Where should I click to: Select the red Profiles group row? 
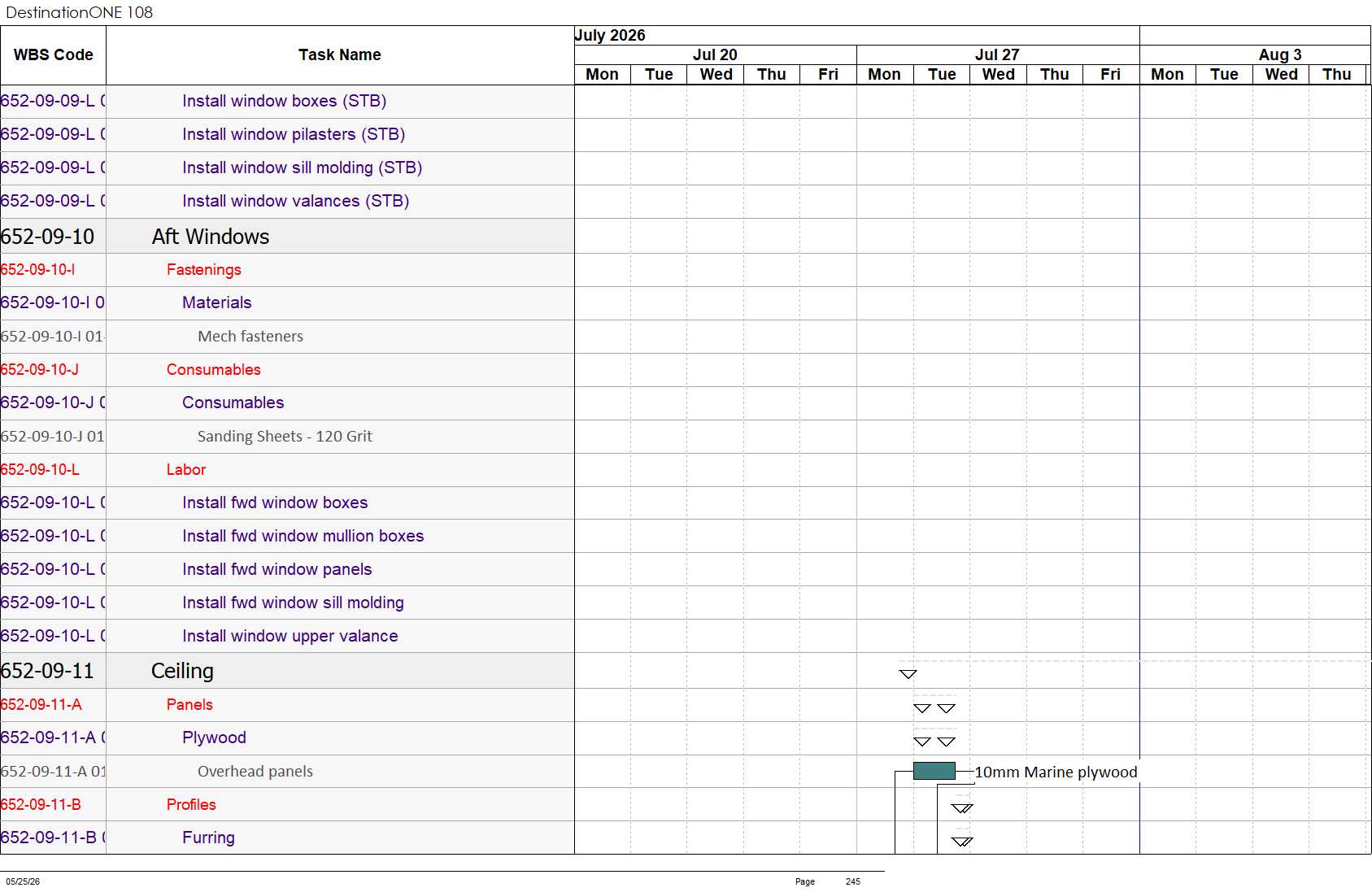287,804
